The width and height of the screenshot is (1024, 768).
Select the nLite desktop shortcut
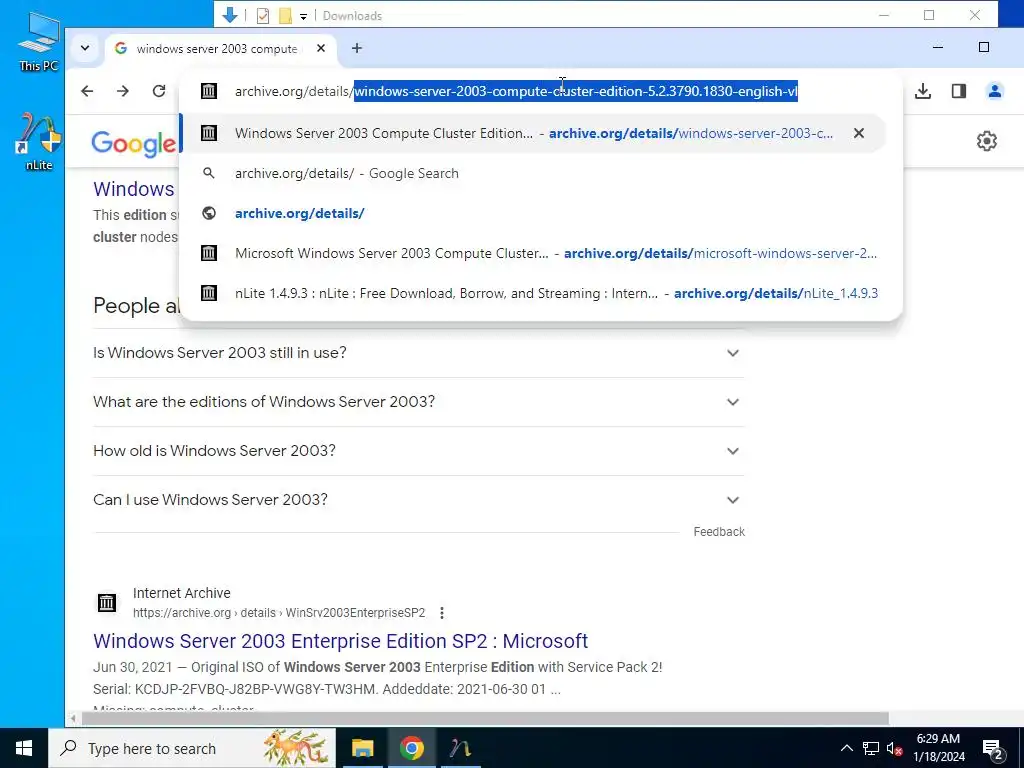pos(39,142)
